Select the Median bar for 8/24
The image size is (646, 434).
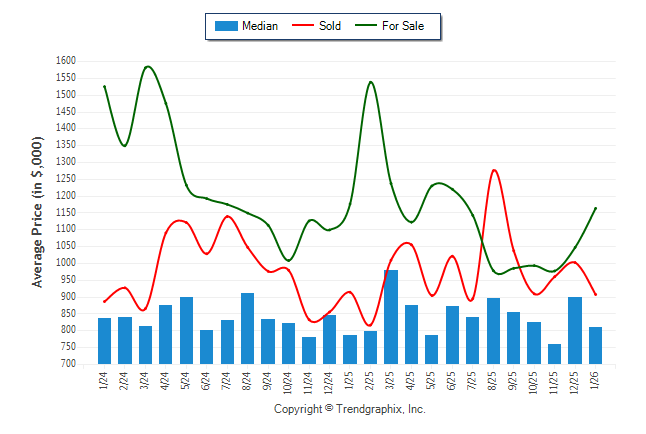(x=248, y=328)
